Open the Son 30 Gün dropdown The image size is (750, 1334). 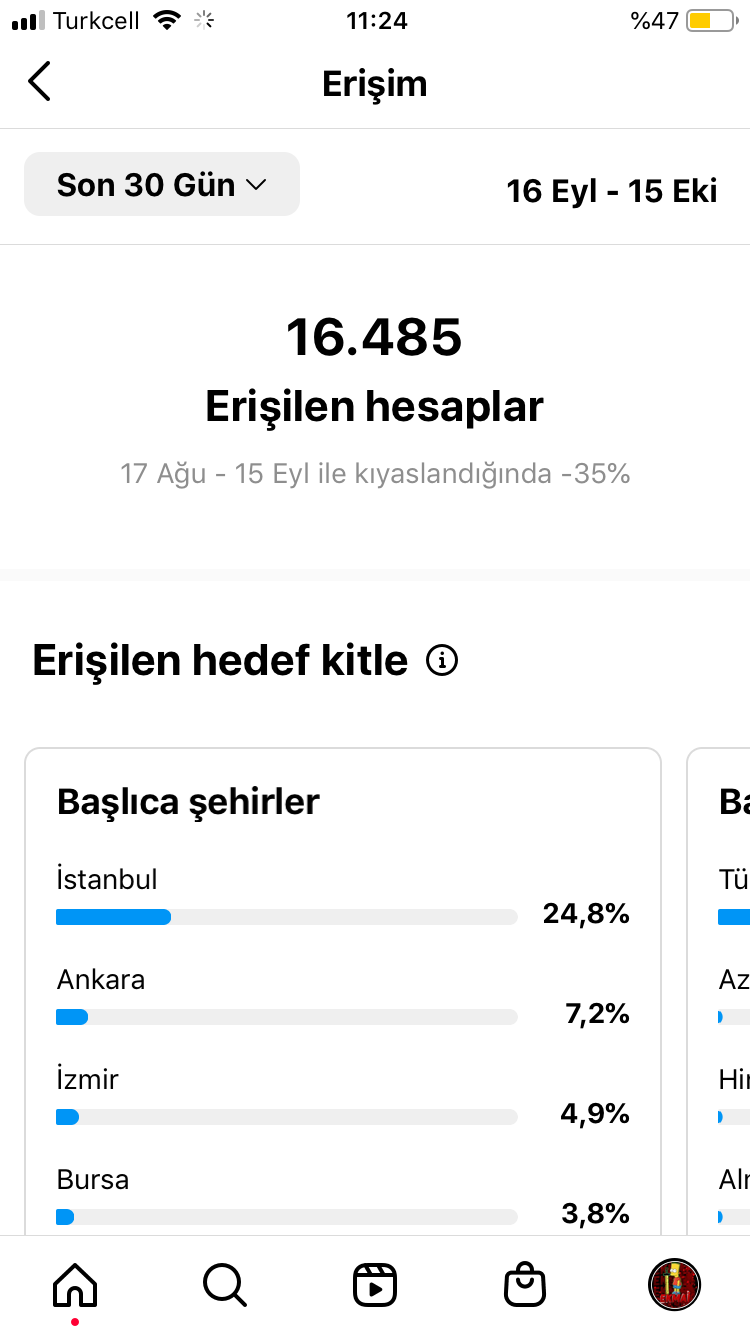point(162,184)
